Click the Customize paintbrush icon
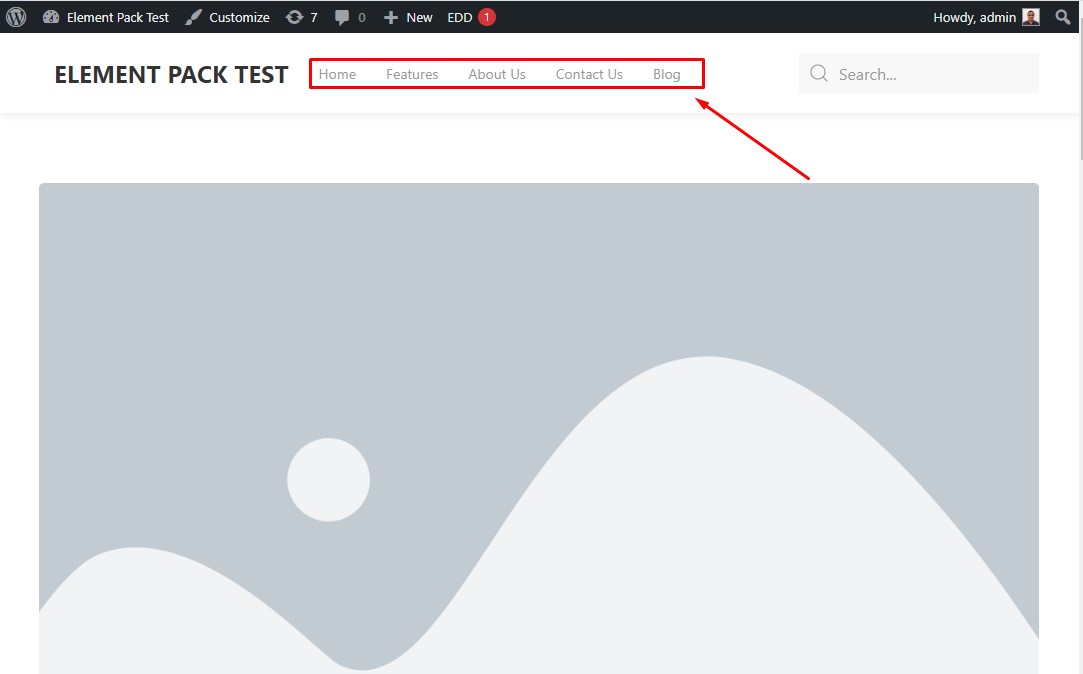Screen dimensions: 1083x674 tap(193, 17)
